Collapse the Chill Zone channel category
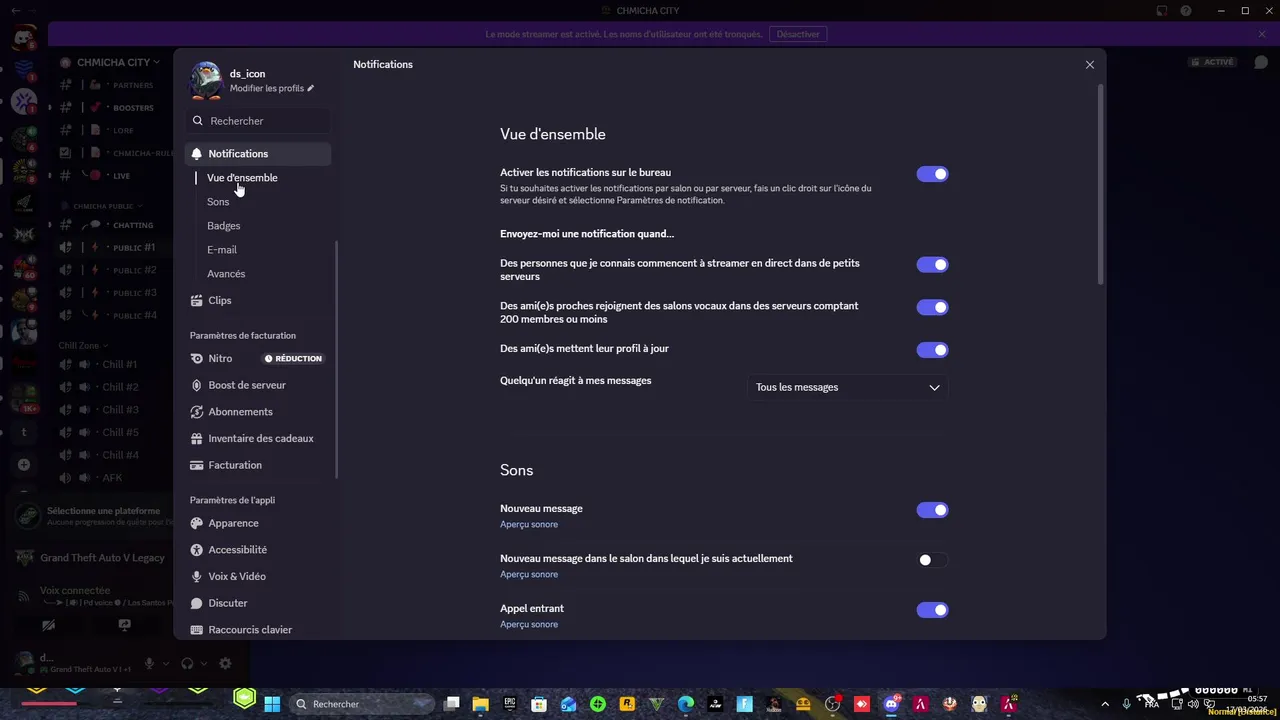Image resolution: width=1280 pixels, height=720 pixels. pyautogui.click(x=82, y=345)
